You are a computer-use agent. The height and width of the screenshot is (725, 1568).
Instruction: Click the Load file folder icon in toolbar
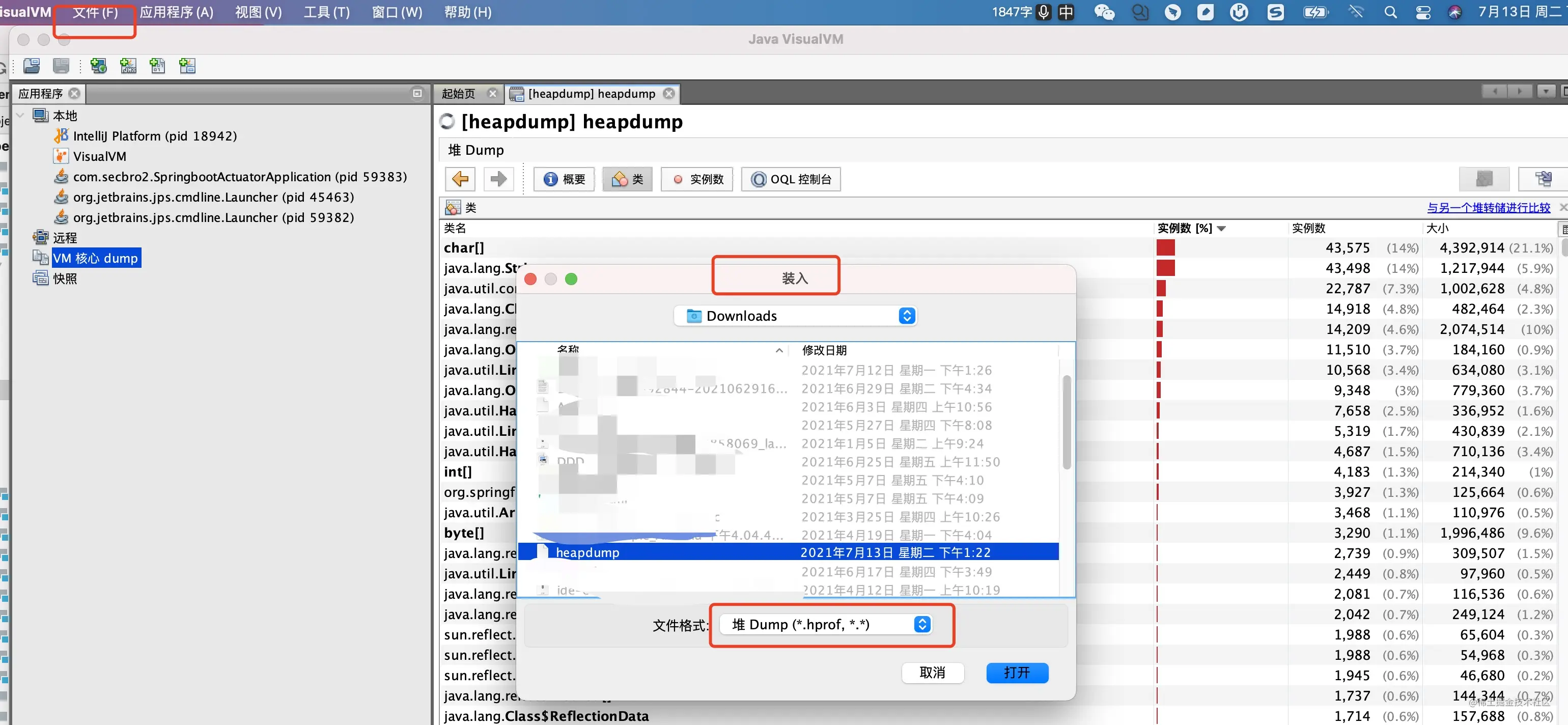coord(32,66)
